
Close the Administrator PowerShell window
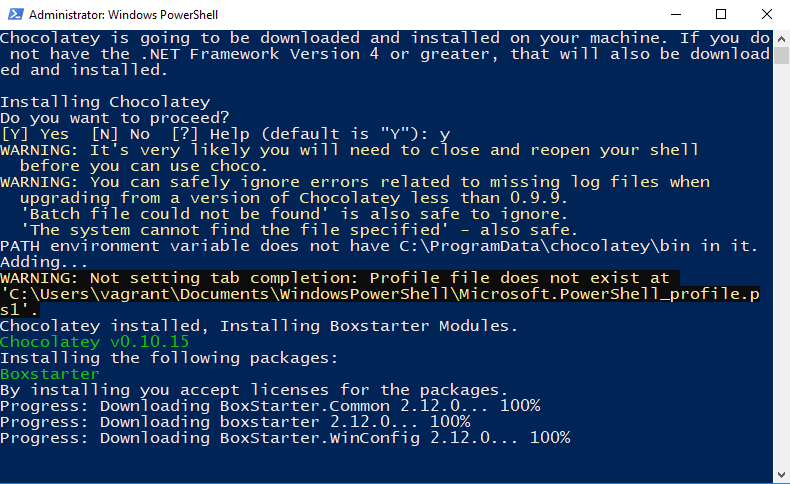(766, 14)
